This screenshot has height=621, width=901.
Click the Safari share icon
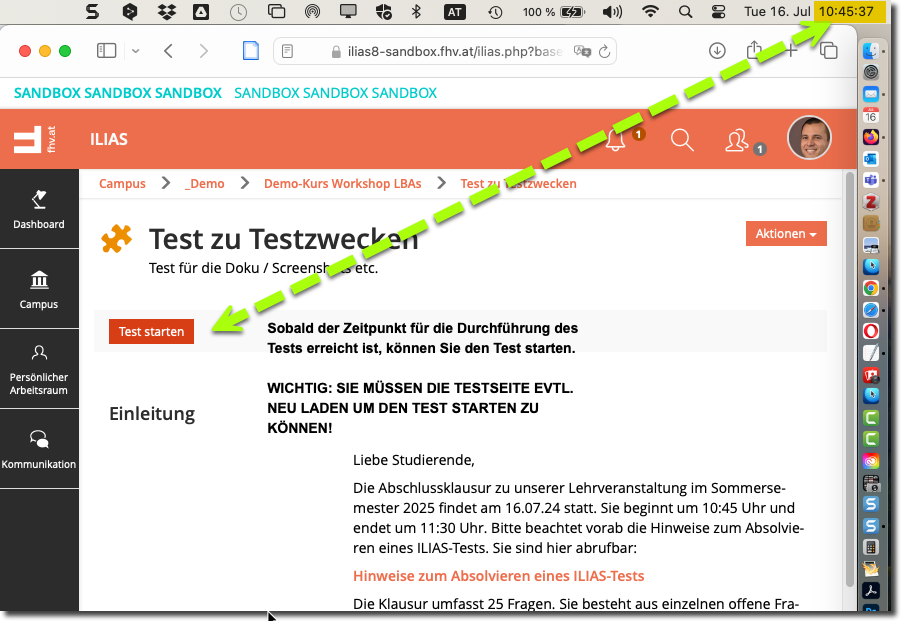coord(755,48)
